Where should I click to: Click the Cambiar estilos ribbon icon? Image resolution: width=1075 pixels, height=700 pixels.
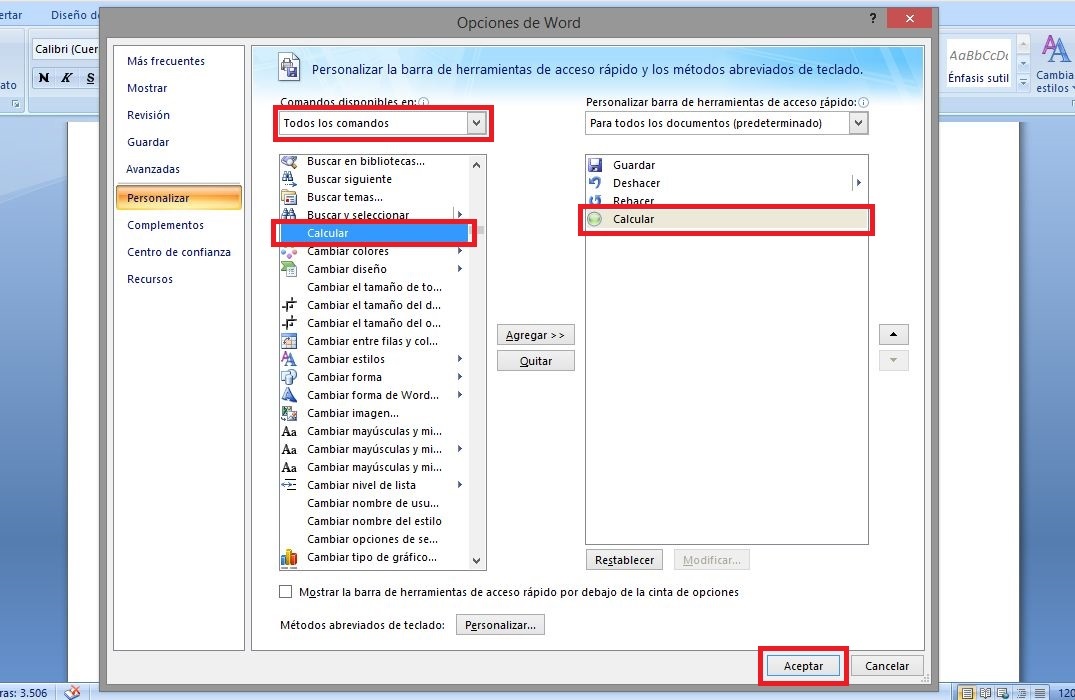click(1054, 49)
